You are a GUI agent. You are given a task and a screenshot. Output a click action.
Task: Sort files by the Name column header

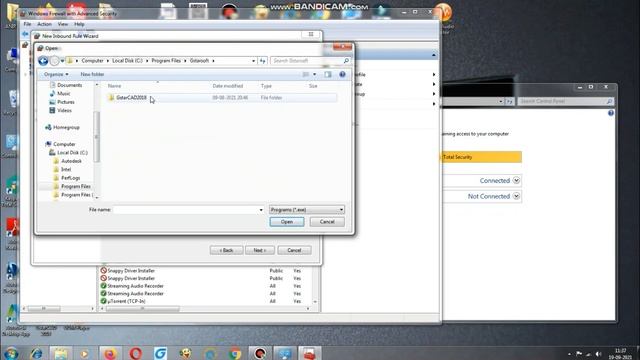coord(114,86)
